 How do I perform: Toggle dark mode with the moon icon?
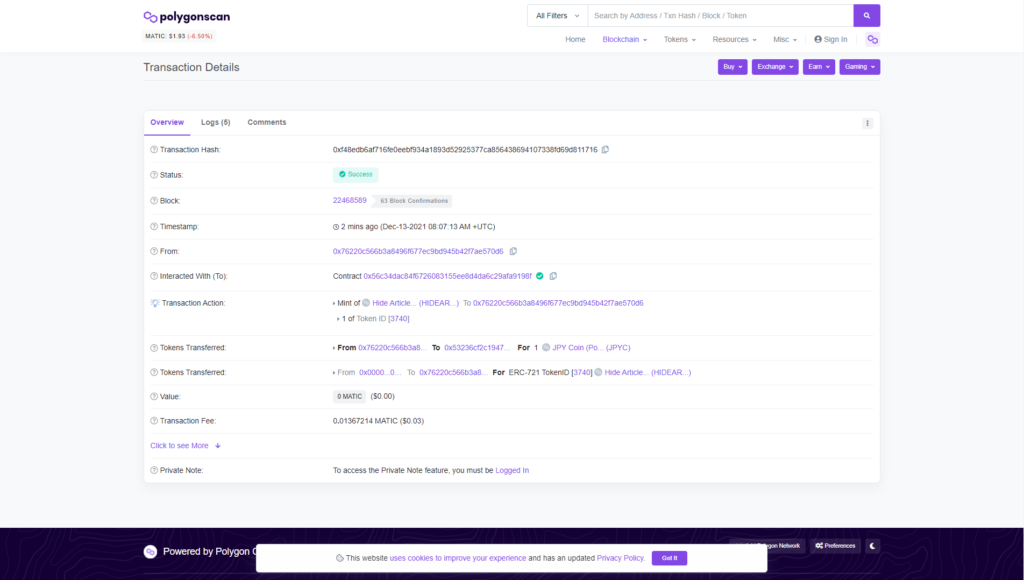click(x=872, y=546)
